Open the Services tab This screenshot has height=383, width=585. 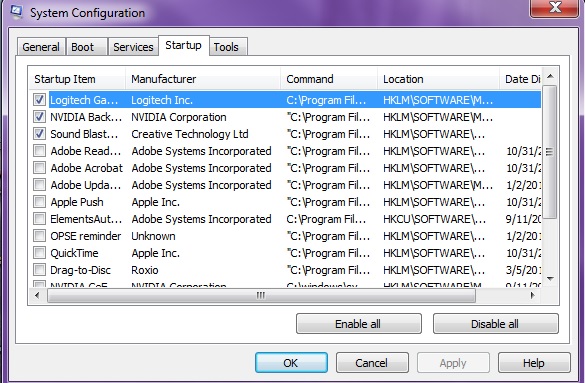133,47
